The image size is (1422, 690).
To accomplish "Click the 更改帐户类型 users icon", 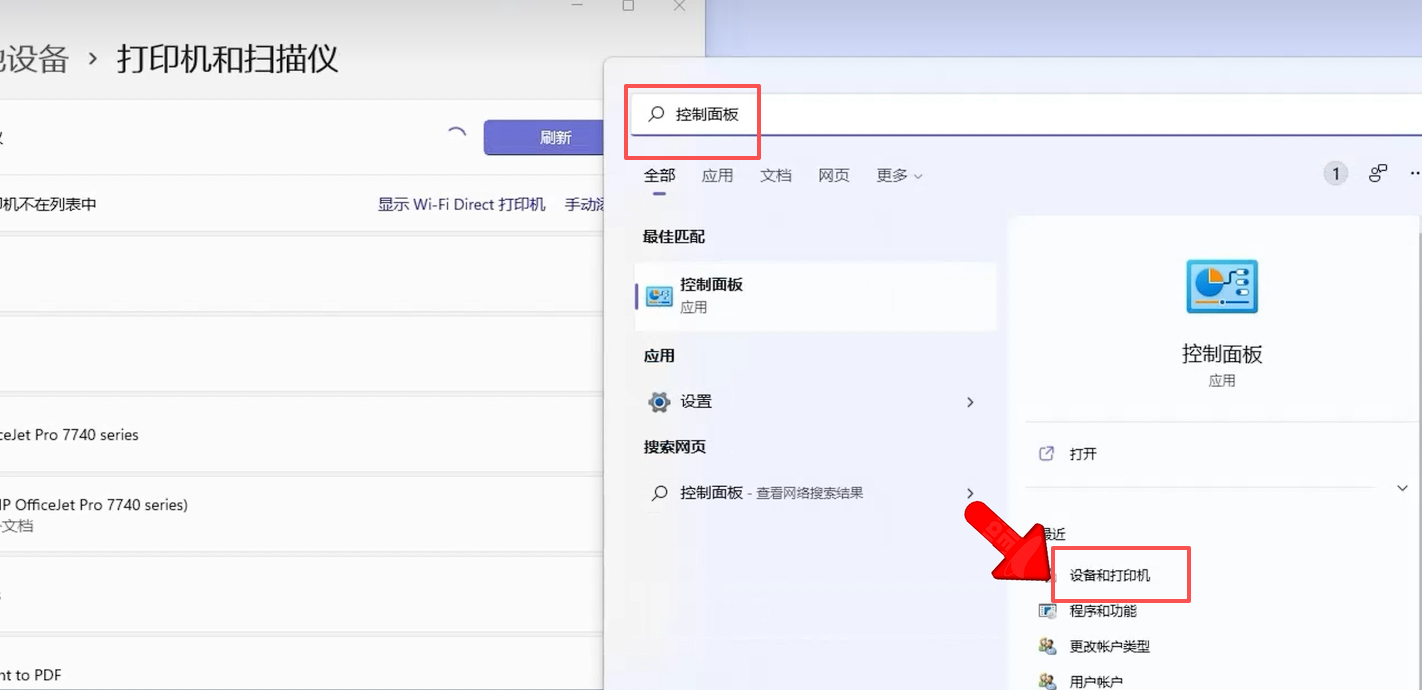I will (x=1047, y=646).
